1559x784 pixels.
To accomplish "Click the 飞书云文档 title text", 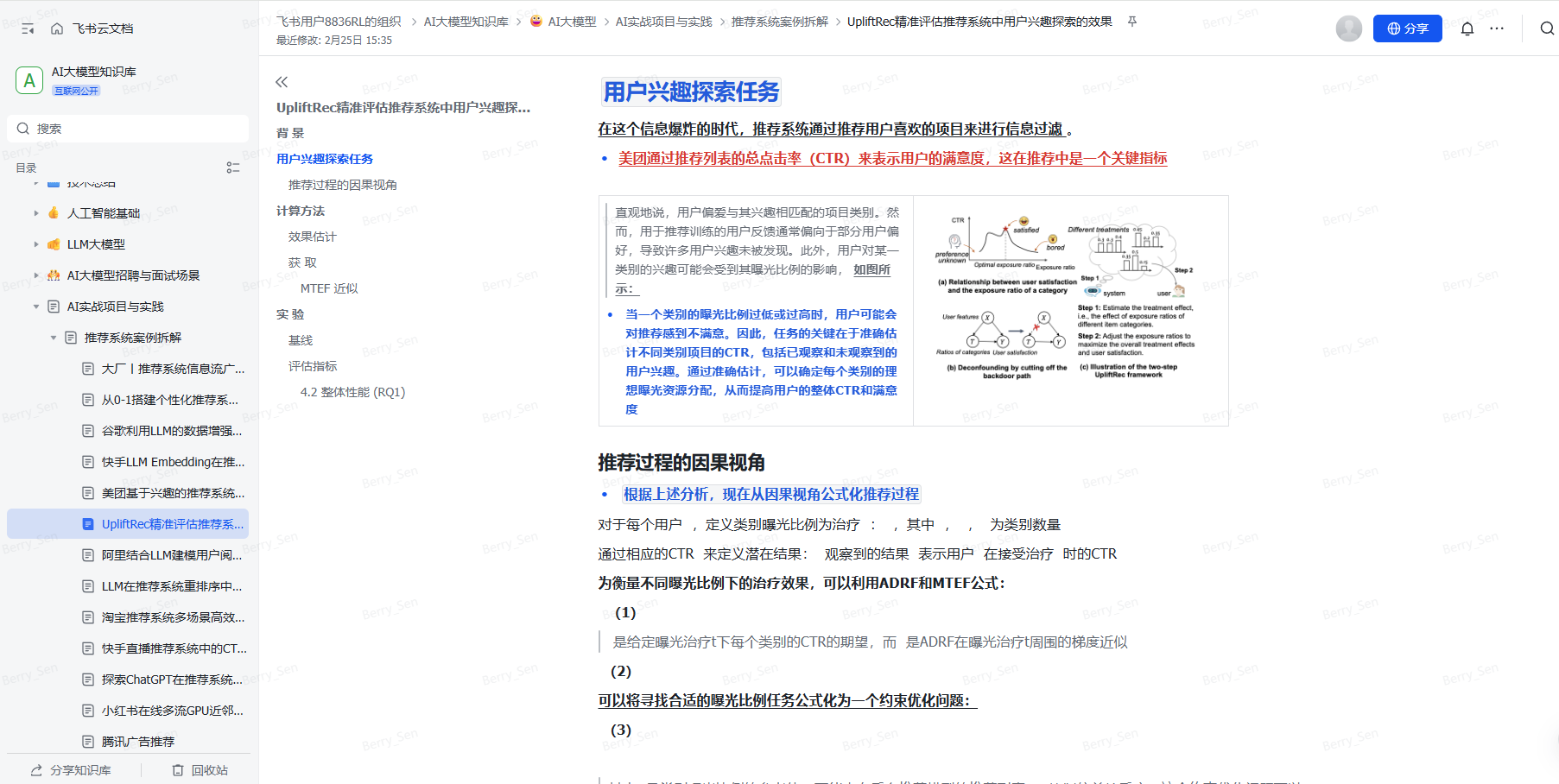I will pos(103,28).
